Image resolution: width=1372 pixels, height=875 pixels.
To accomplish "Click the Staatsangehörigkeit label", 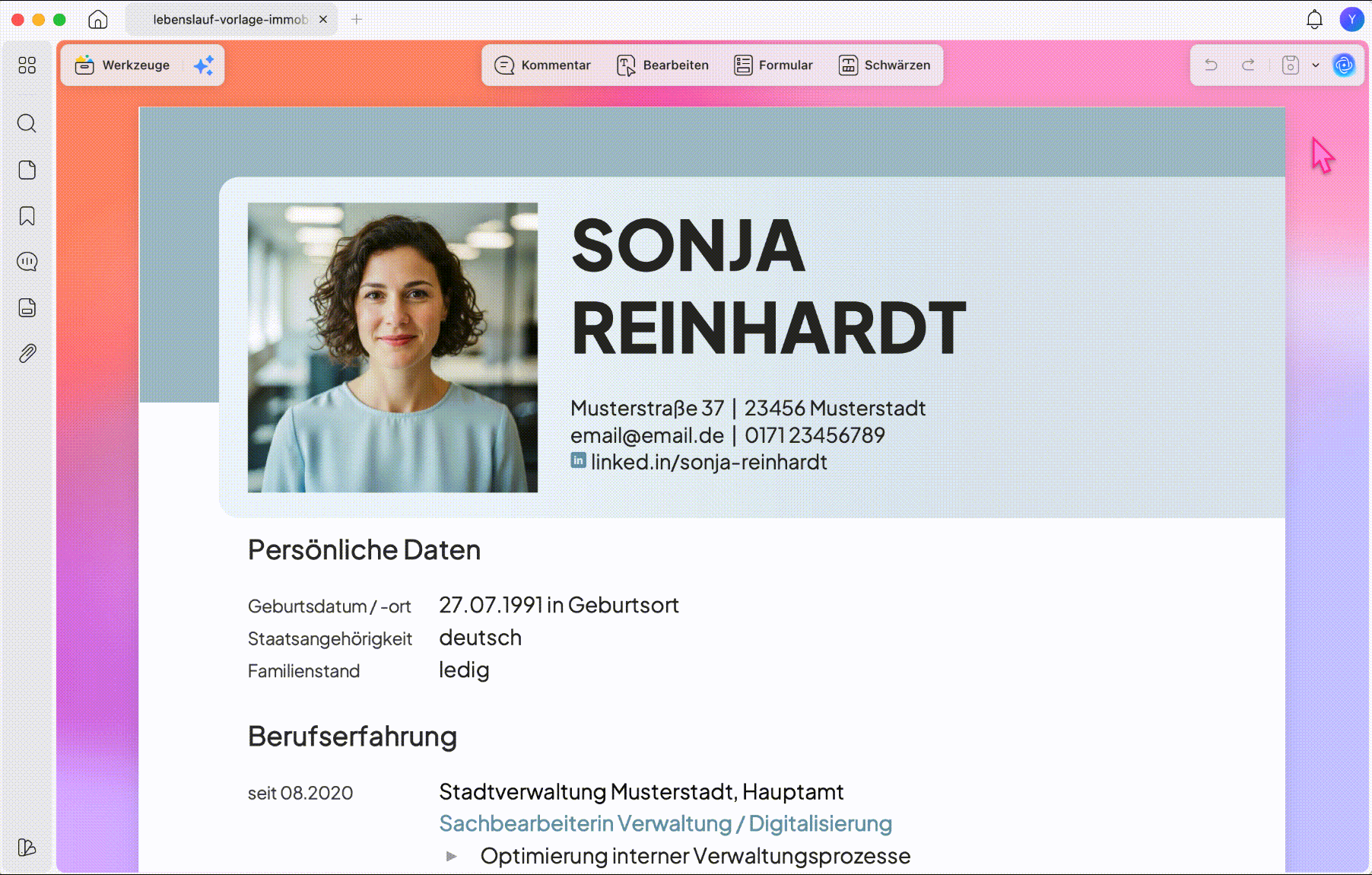I will coord(330,639).
